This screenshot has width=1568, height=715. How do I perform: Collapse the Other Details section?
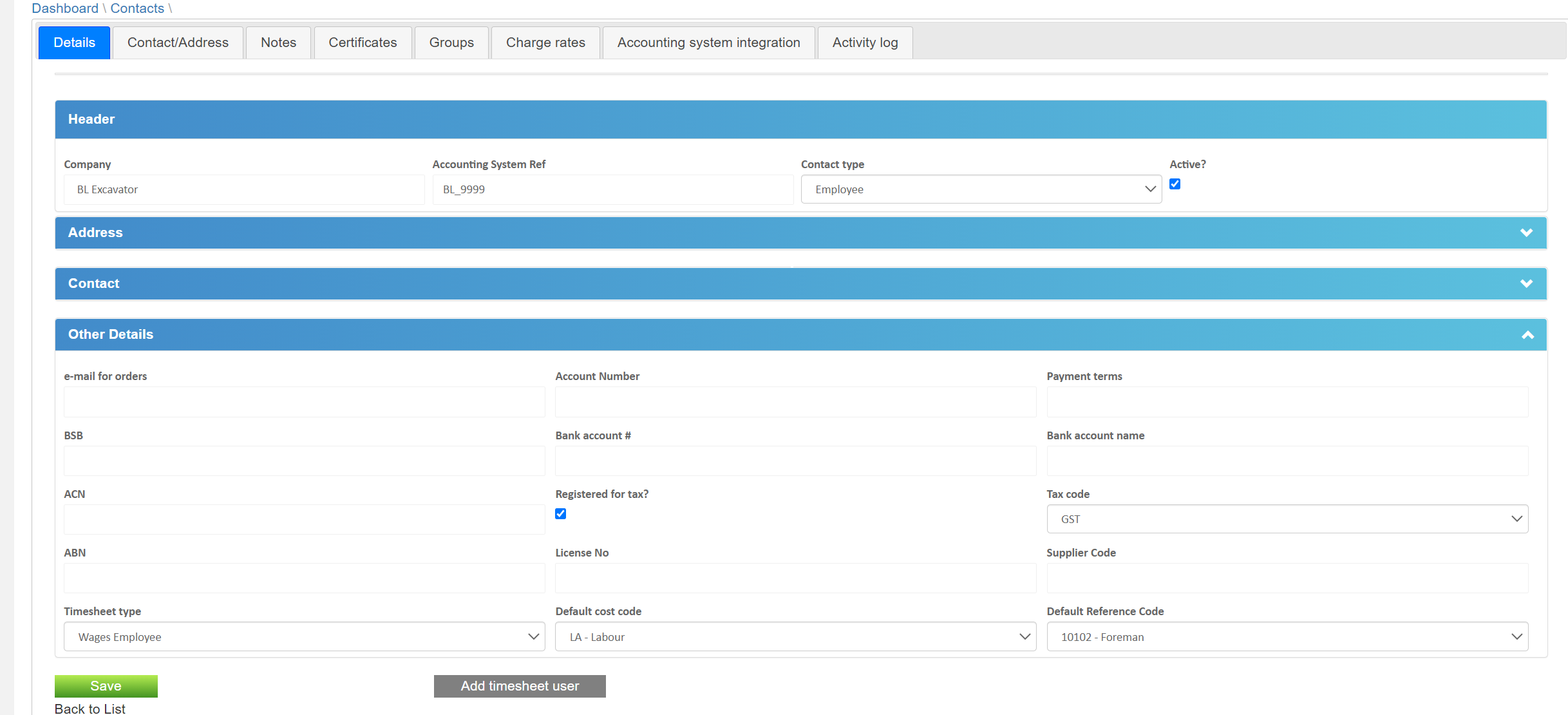1527,335
